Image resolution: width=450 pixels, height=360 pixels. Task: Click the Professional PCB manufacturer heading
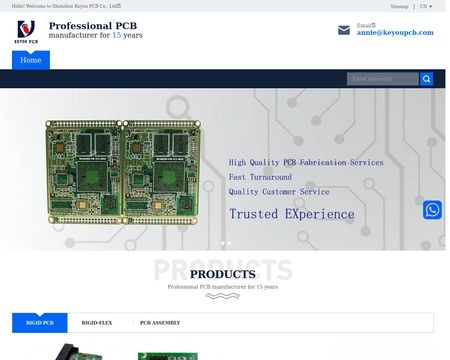click(96, 30)
